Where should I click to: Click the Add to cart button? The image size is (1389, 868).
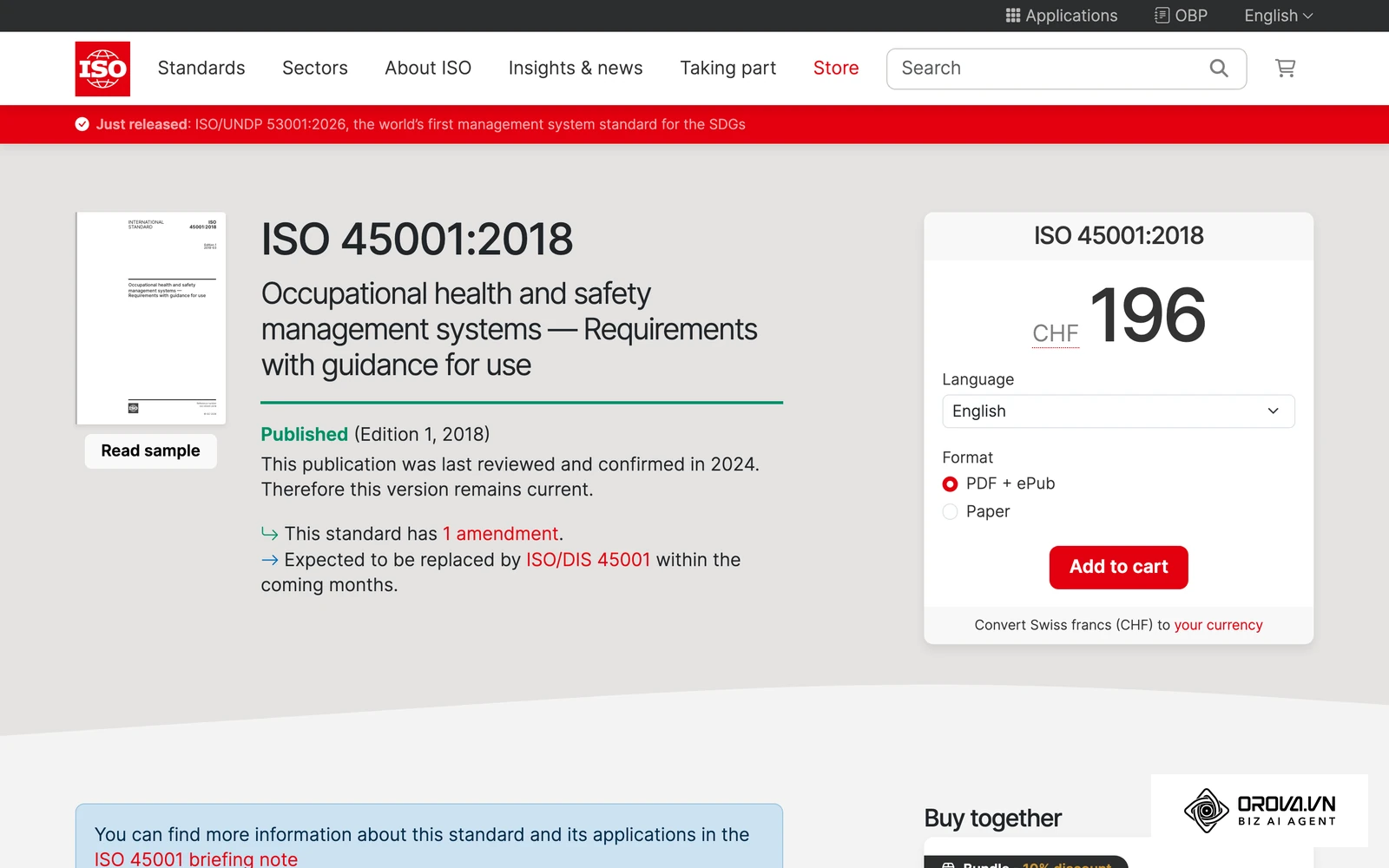(1118, 567)
